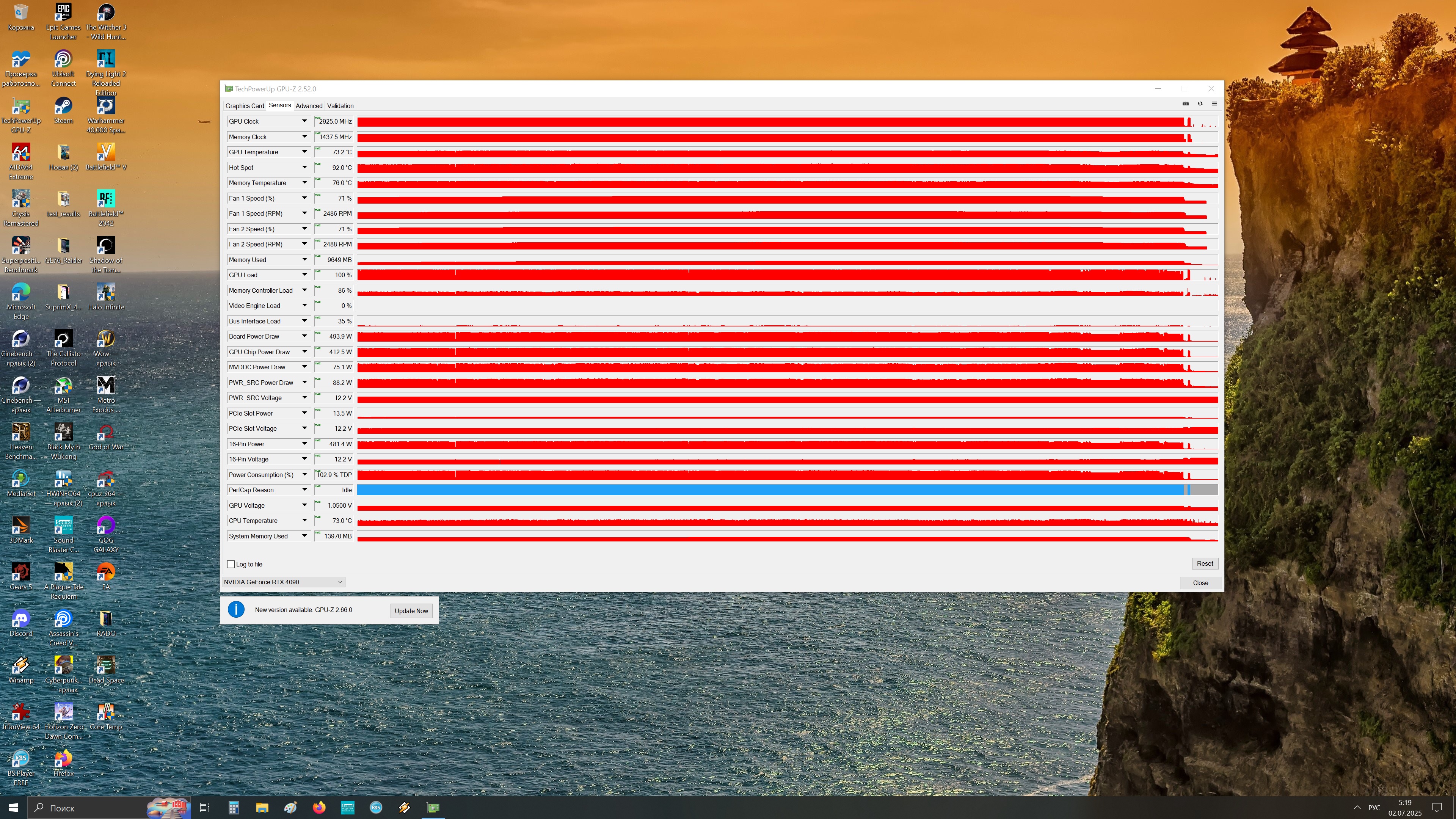
Task: Expand the GPU Clock sensor dropdown arrow
Action: 304,121
